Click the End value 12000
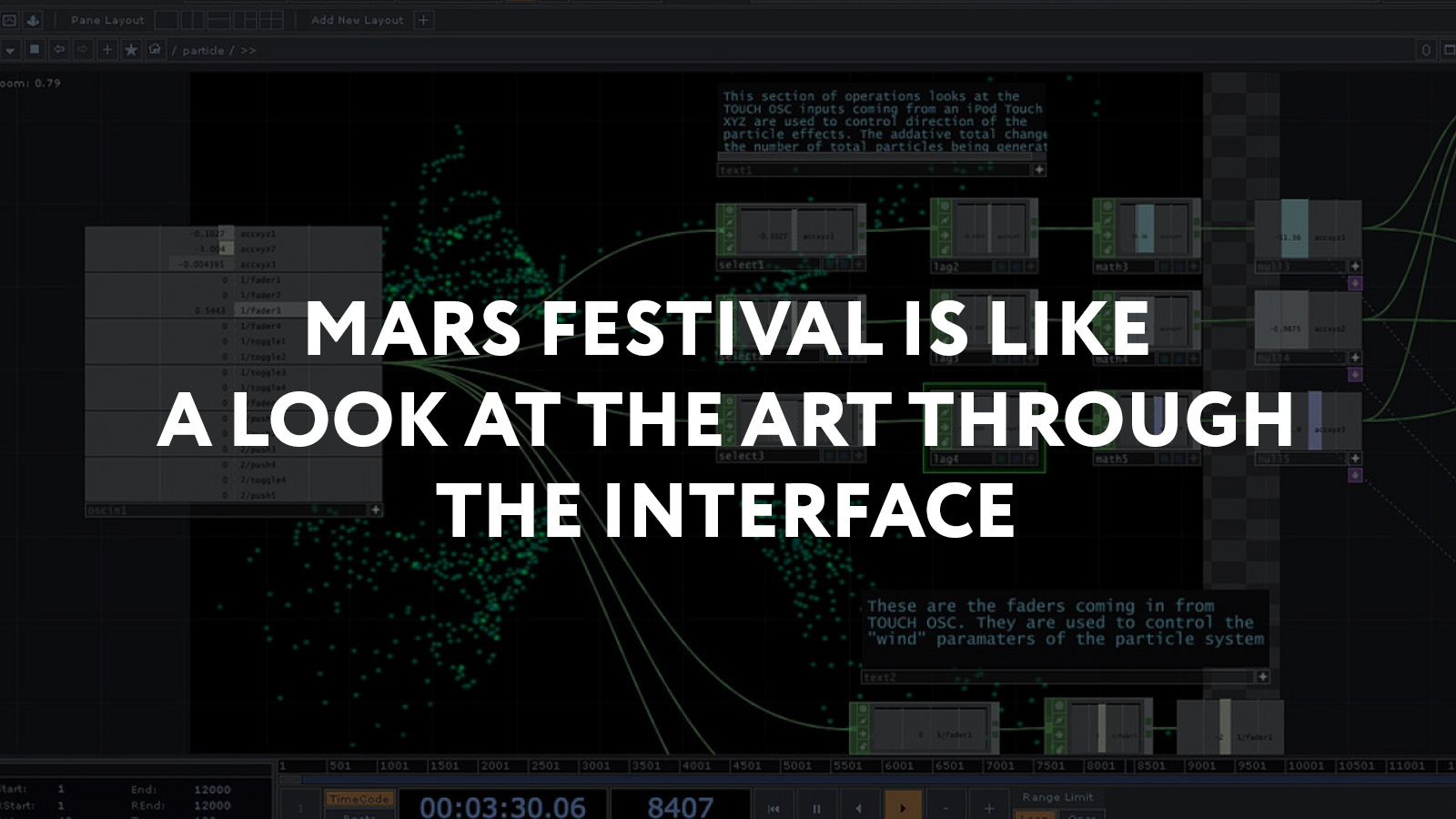Image resolution: width=1456 pixels, height=819 pixels. (212, 789)
